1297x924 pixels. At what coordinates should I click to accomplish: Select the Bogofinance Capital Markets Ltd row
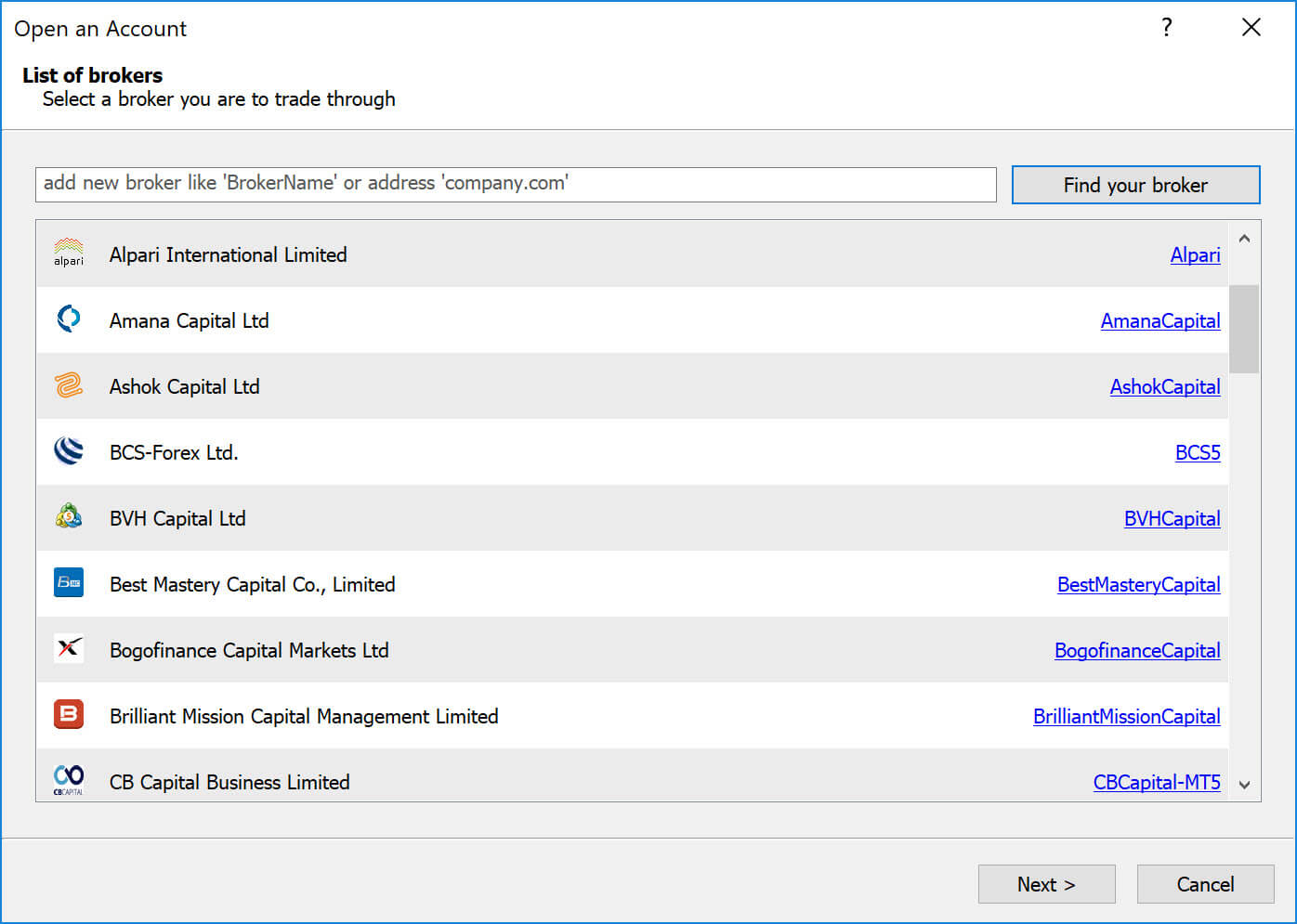[x=557, y=649]
